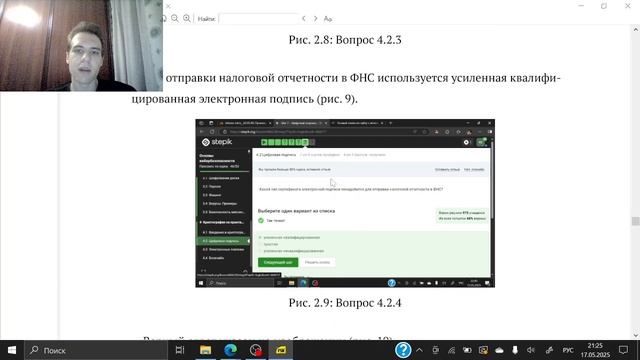Click the volume speaker tray icon
The image size is (640, 360).
coord(531,350)
